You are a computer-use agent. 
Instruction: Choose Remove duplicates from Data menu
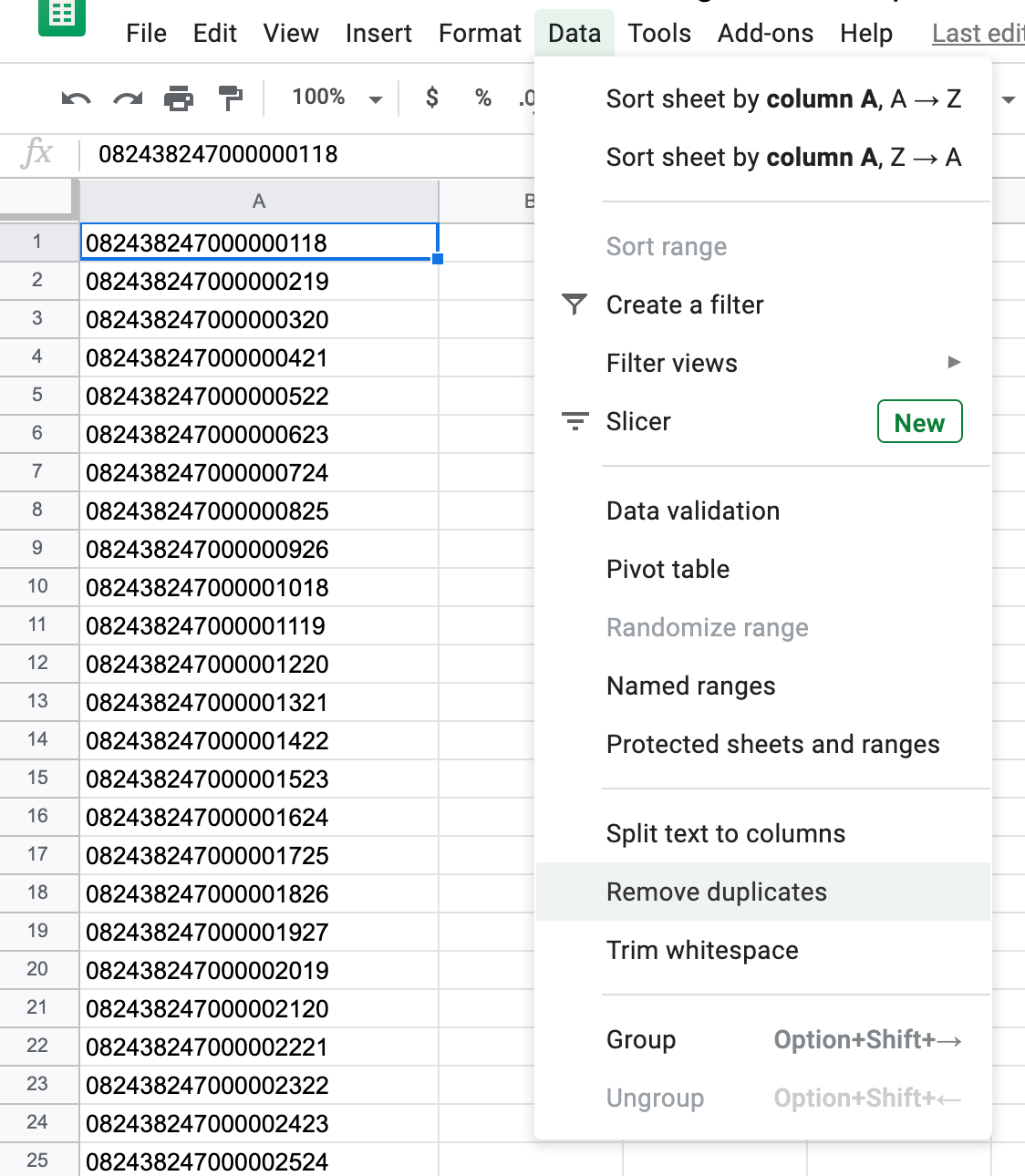point(717,892)
